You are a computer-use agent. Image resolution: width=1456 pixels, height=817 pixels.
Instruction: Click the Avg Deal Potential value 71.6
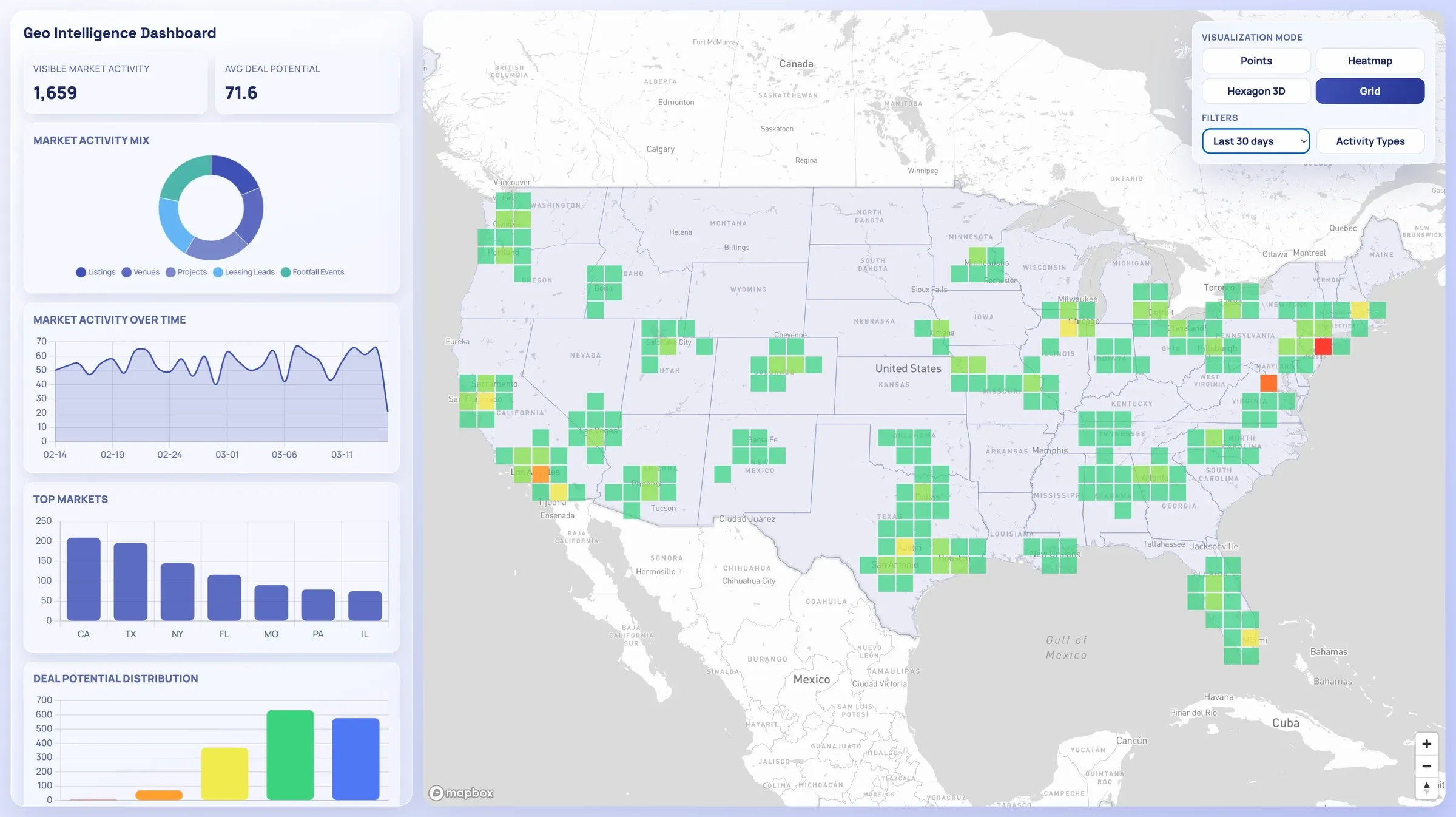coord(241,93)
